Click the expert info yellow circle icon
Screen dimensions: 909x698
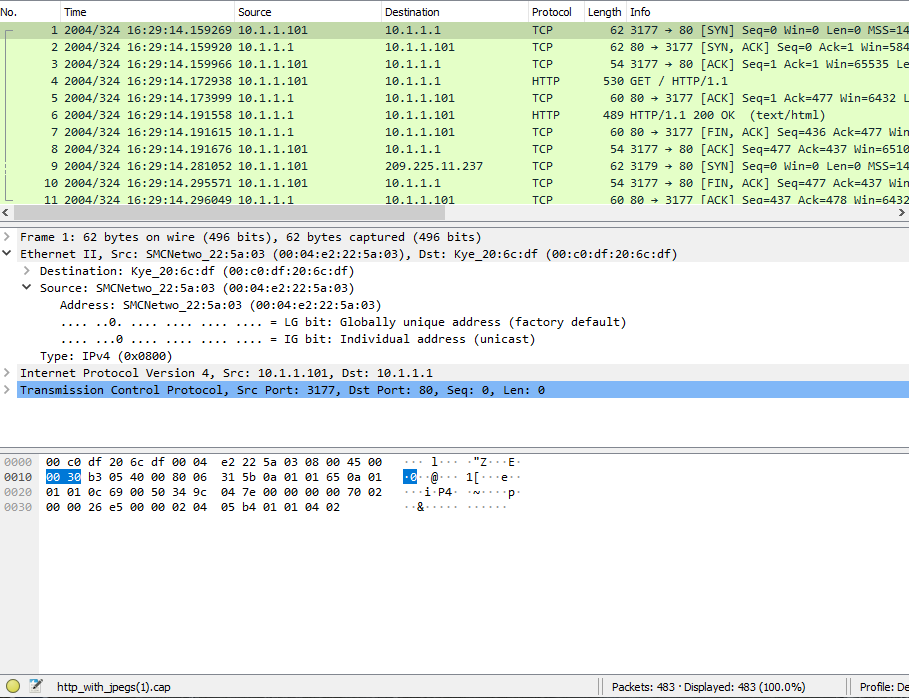click(13, 687)
